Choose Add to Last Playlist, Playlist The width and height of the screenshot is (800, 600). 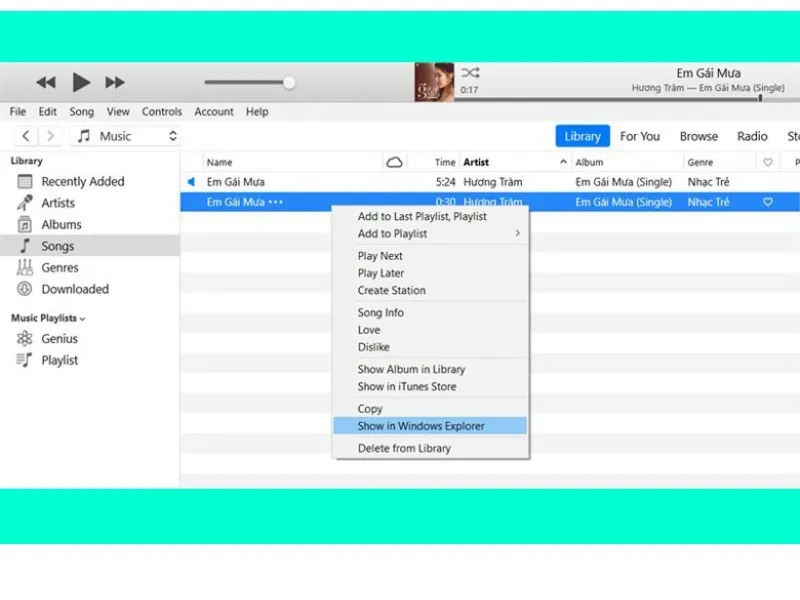[x=422, y=216]
